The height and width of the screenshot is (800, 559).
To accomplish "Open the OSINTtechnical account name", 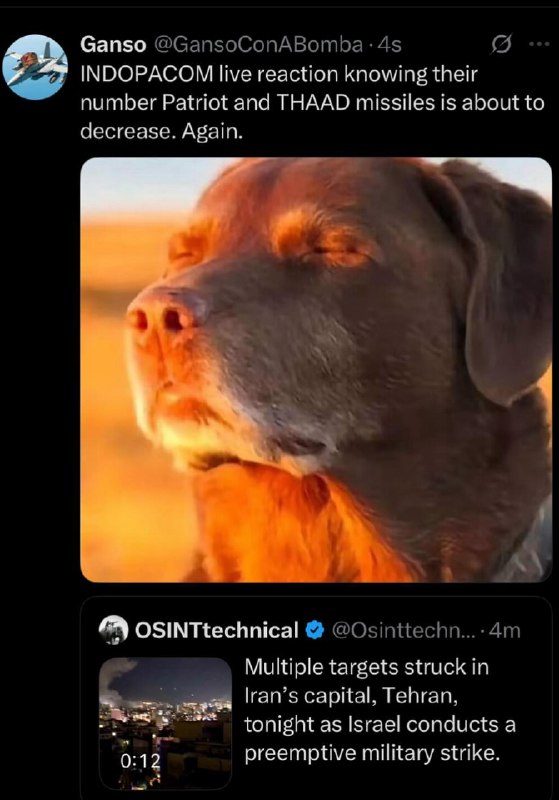I will (x=216, y=631).
